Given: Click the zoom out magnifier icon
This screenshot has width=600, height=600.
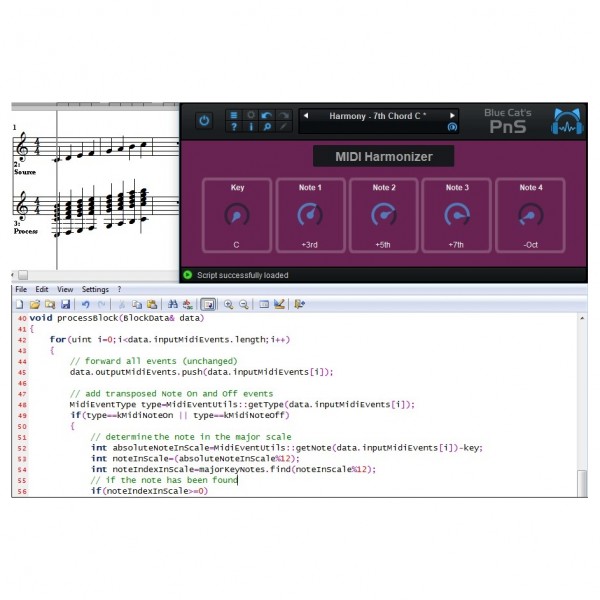Looking at the screenshot, I should [x=244, y=304].
